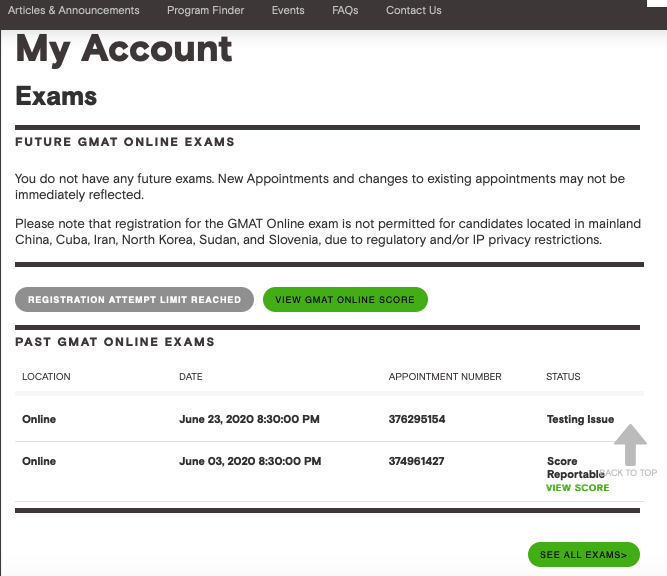Follow the green View Score link
Screen dimensions: 667x576
coord(577,488)
